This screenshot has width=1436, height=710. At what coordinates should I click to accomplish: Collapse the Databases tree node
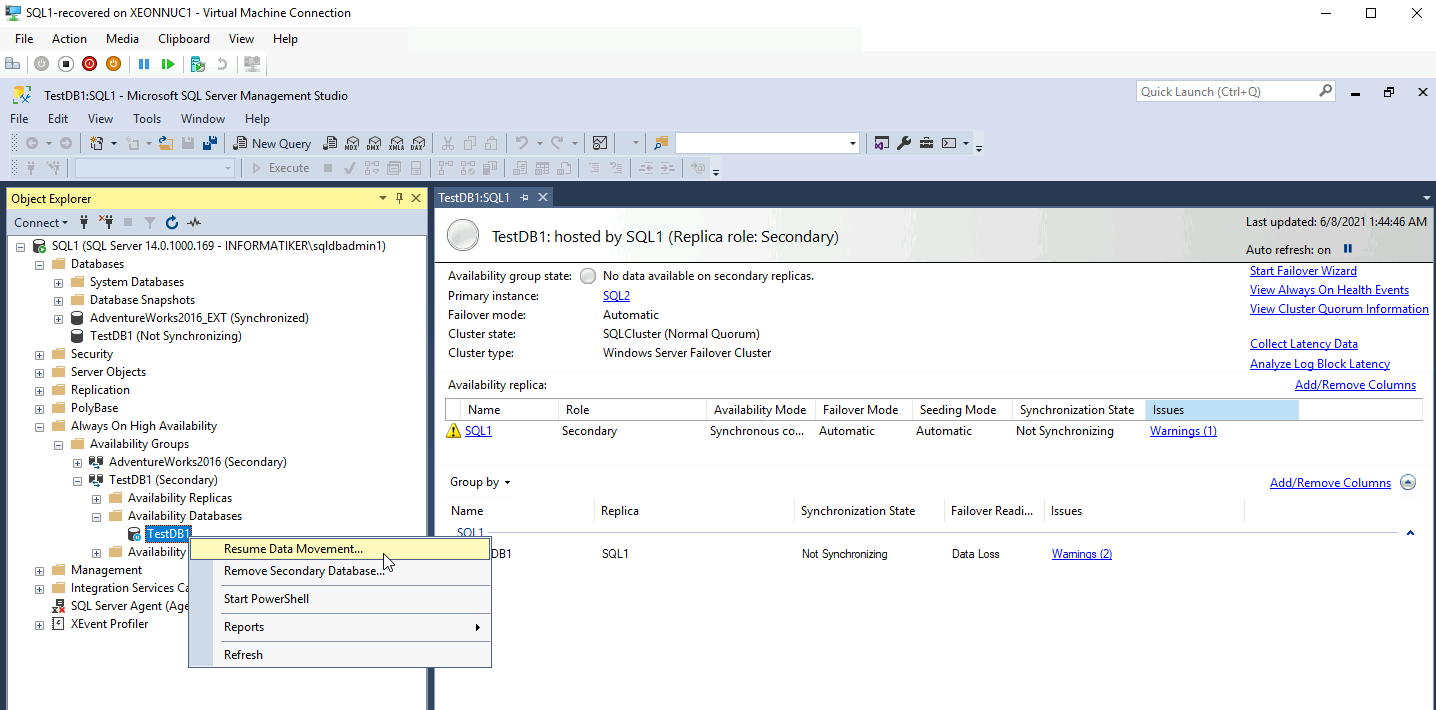pyautogui.click(x=40, y=264)
